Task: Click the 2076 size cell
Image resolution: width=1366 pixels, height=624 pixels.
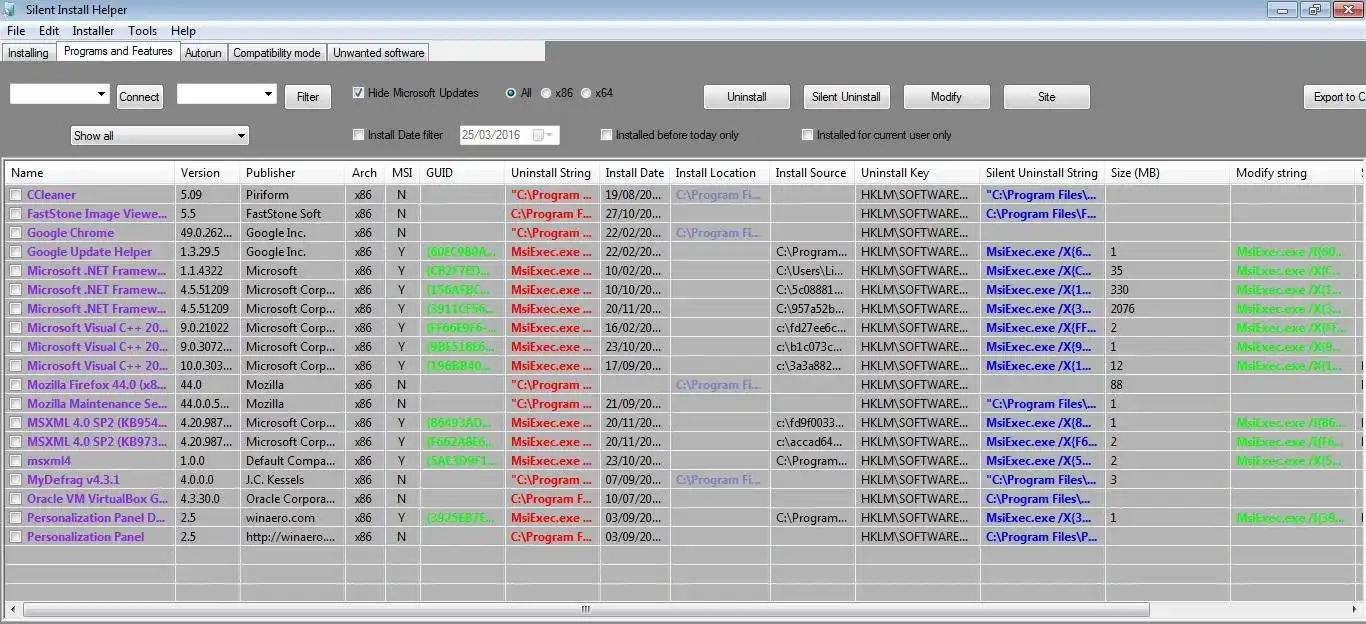Action: pos(1123,309)
